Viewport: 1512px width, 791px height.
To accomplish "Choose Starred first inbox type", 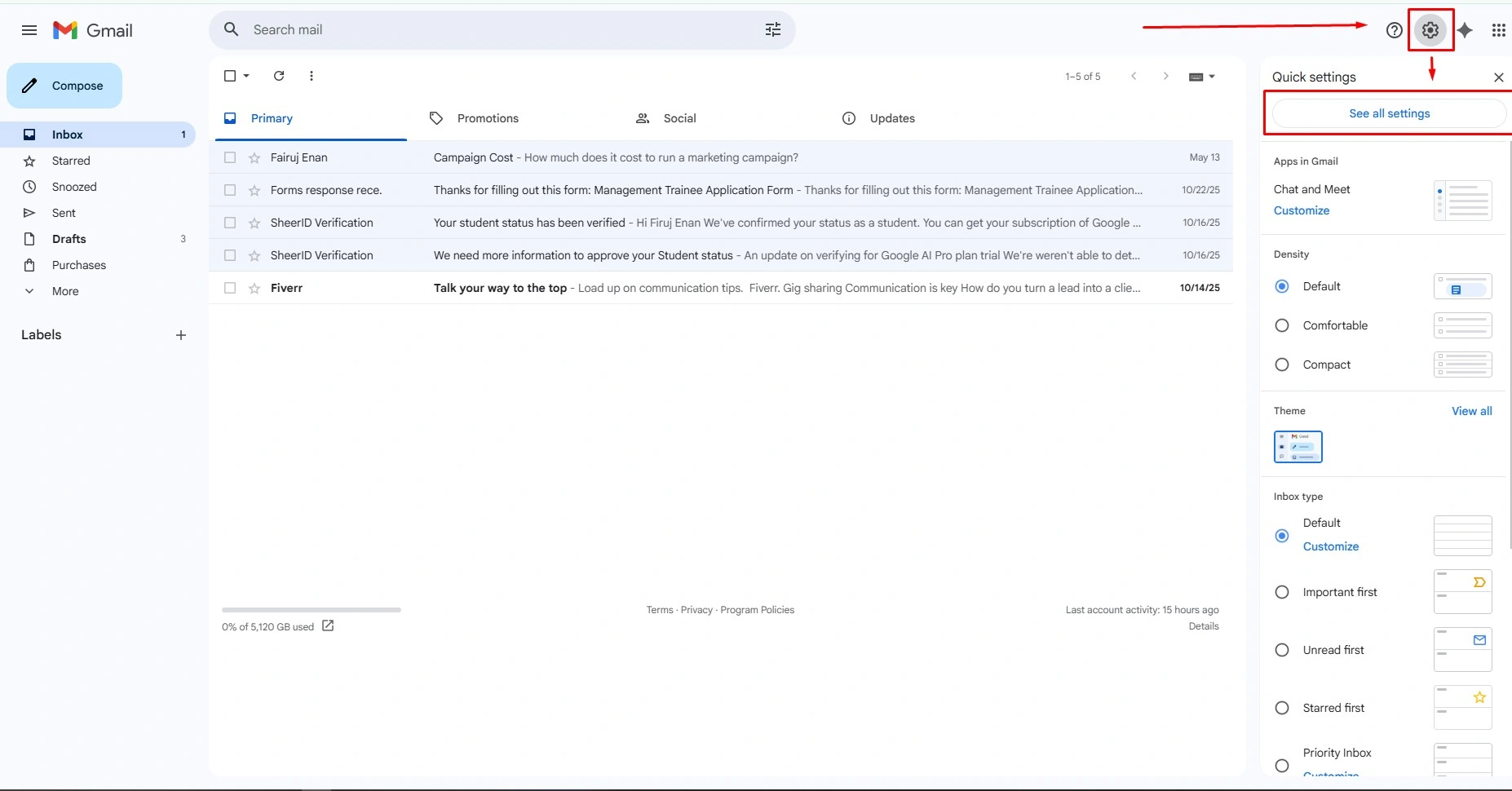I will 1282,708.
